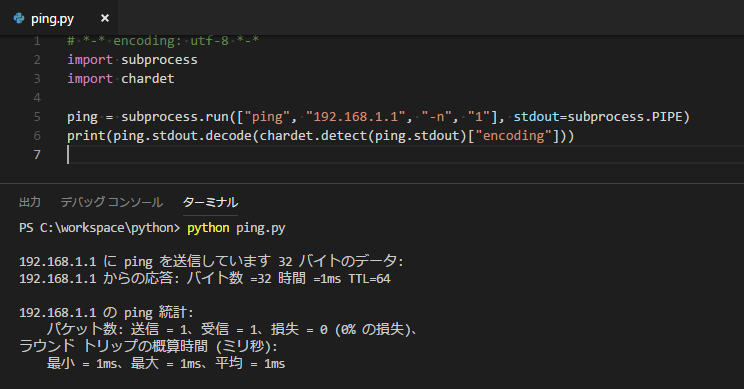
Task: Click terminal line 'ラウンド トリップの概算時間'
Action: coord(148,346)
